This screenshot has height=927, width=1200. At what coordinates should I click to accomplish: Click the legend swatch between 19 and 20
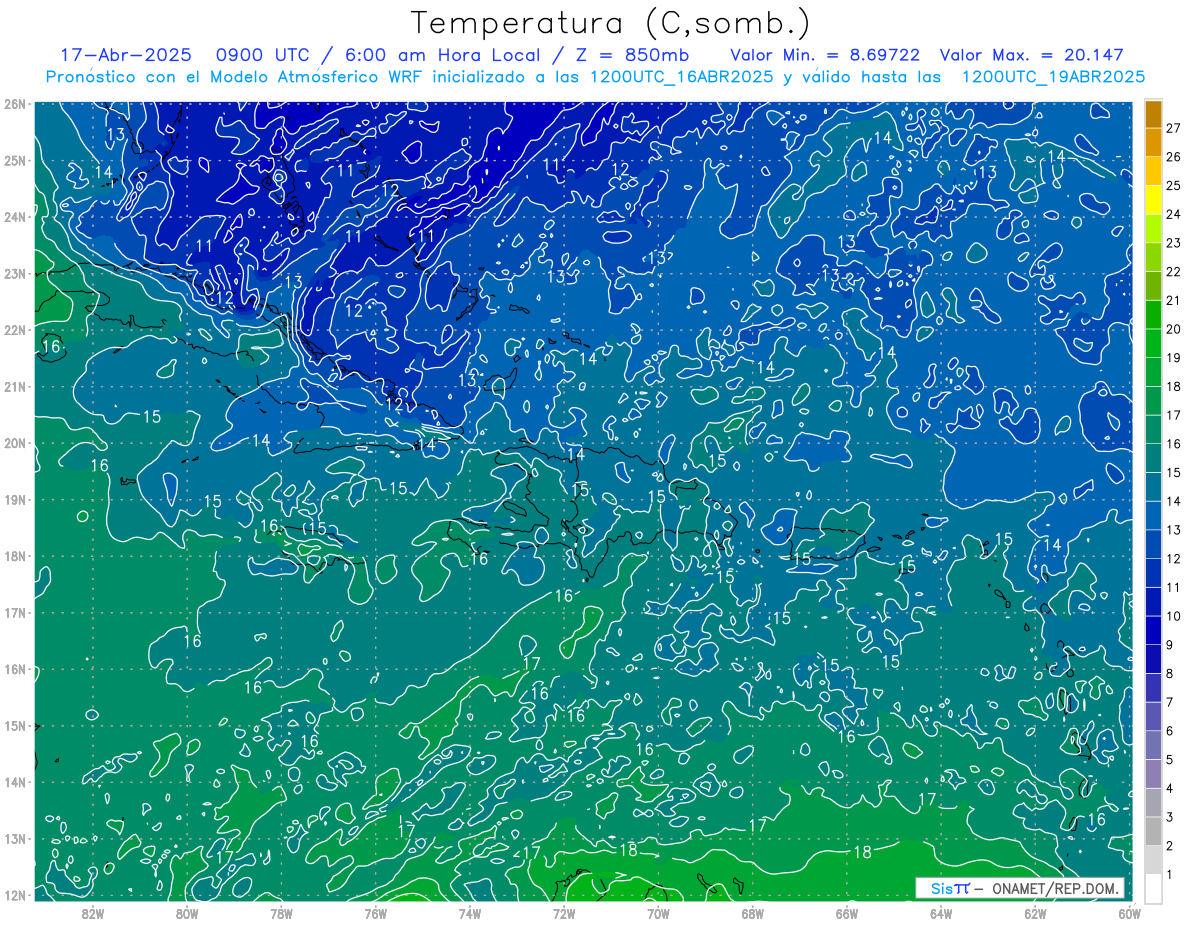click(x=1154, y=343)
